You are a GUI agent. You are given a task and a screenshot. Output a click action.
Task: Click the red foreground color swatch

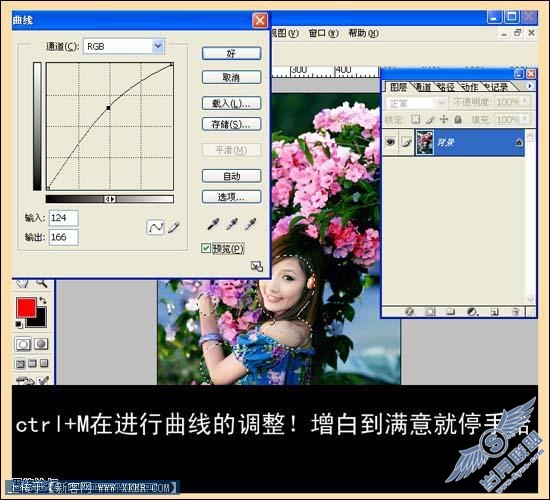click(x=26, y=308)
